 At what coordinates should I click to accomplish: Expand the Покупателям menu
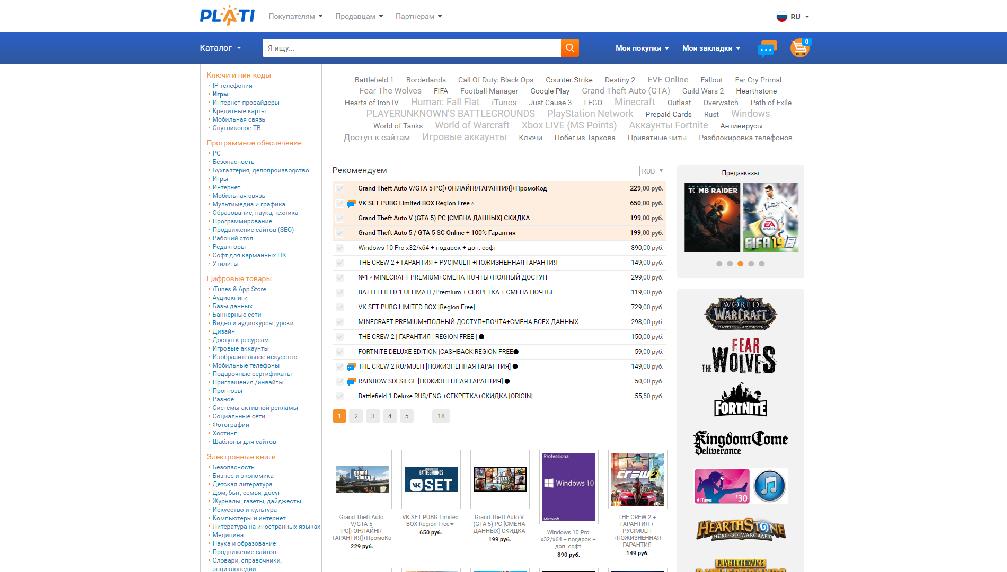coord(295,17)
